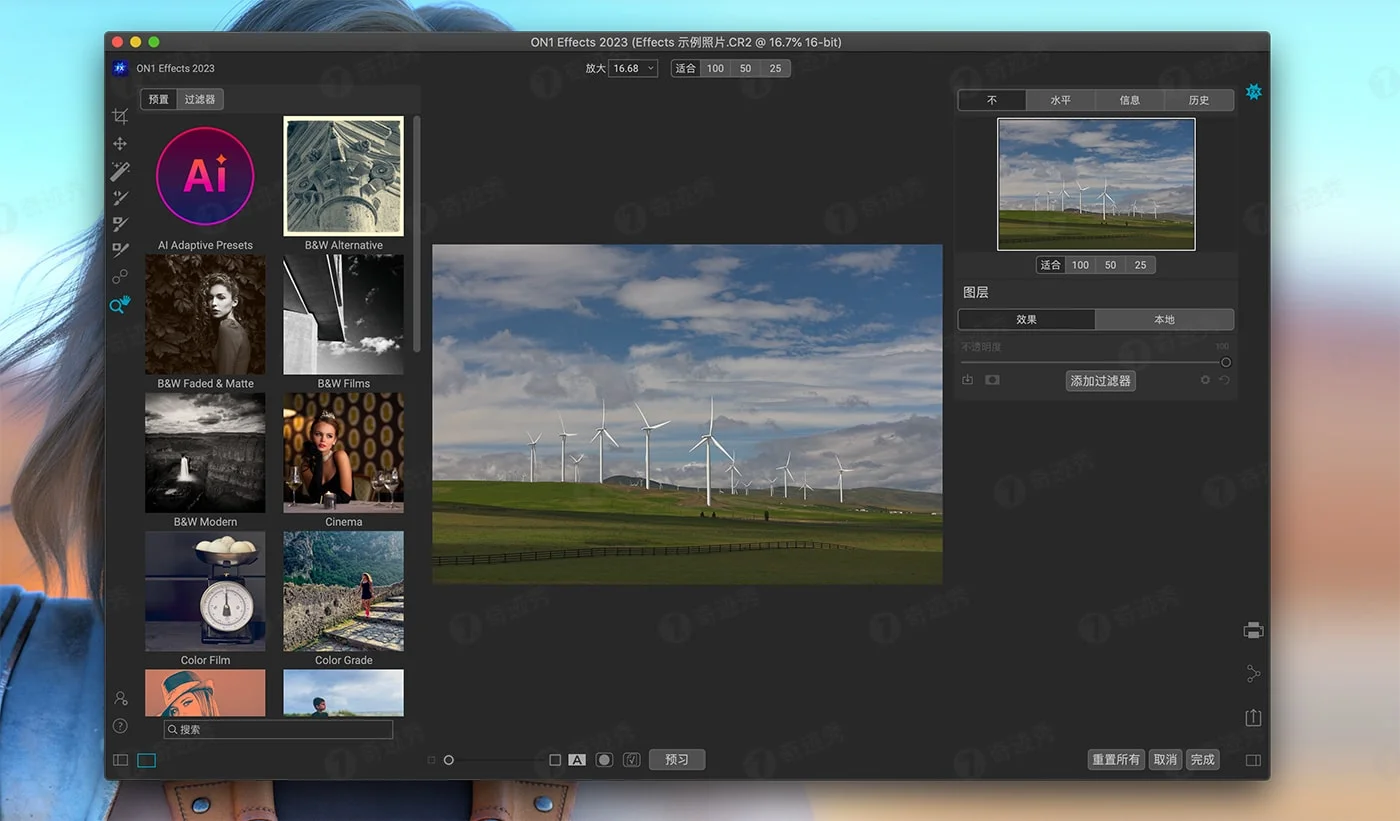Click the Print icon
Viewport: 1400px width, 821px height.
(x=1253, y=630)
